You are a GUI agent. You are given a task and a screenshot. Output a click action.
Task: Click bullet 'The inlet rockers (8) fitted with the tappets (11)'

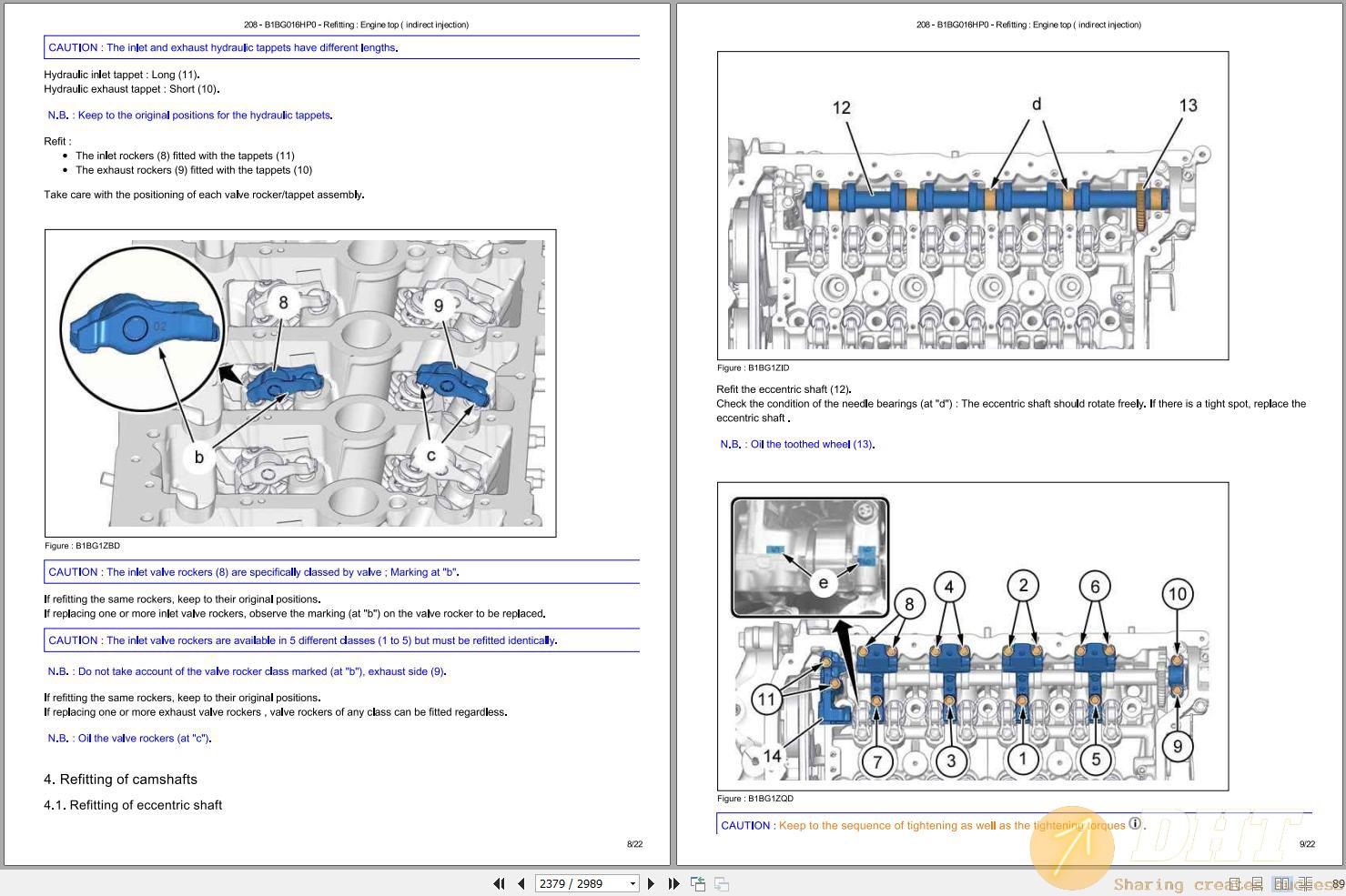coord(185,156)
